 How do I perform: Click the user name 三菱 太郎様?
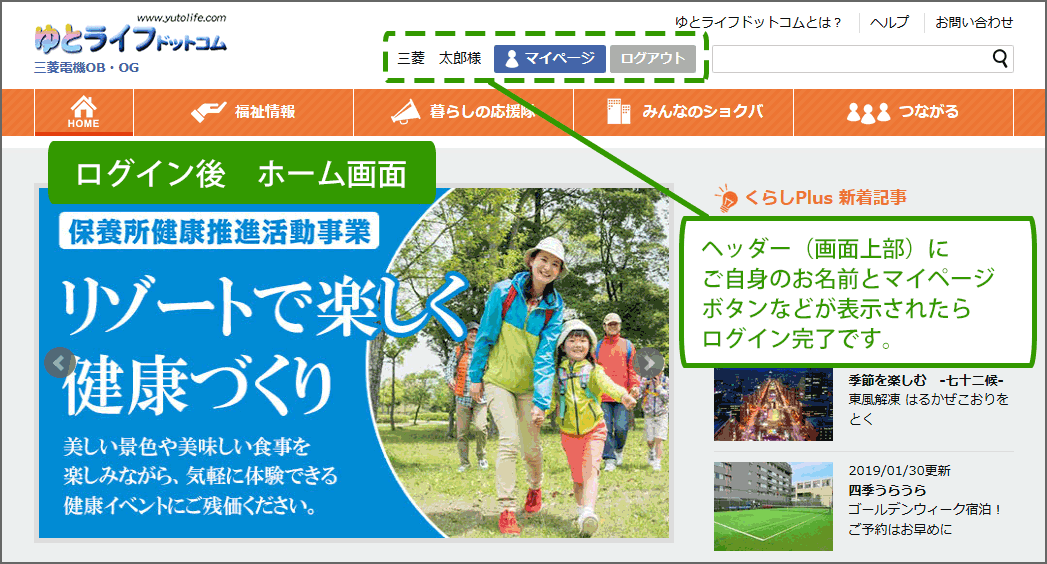[x=439, y=59]
